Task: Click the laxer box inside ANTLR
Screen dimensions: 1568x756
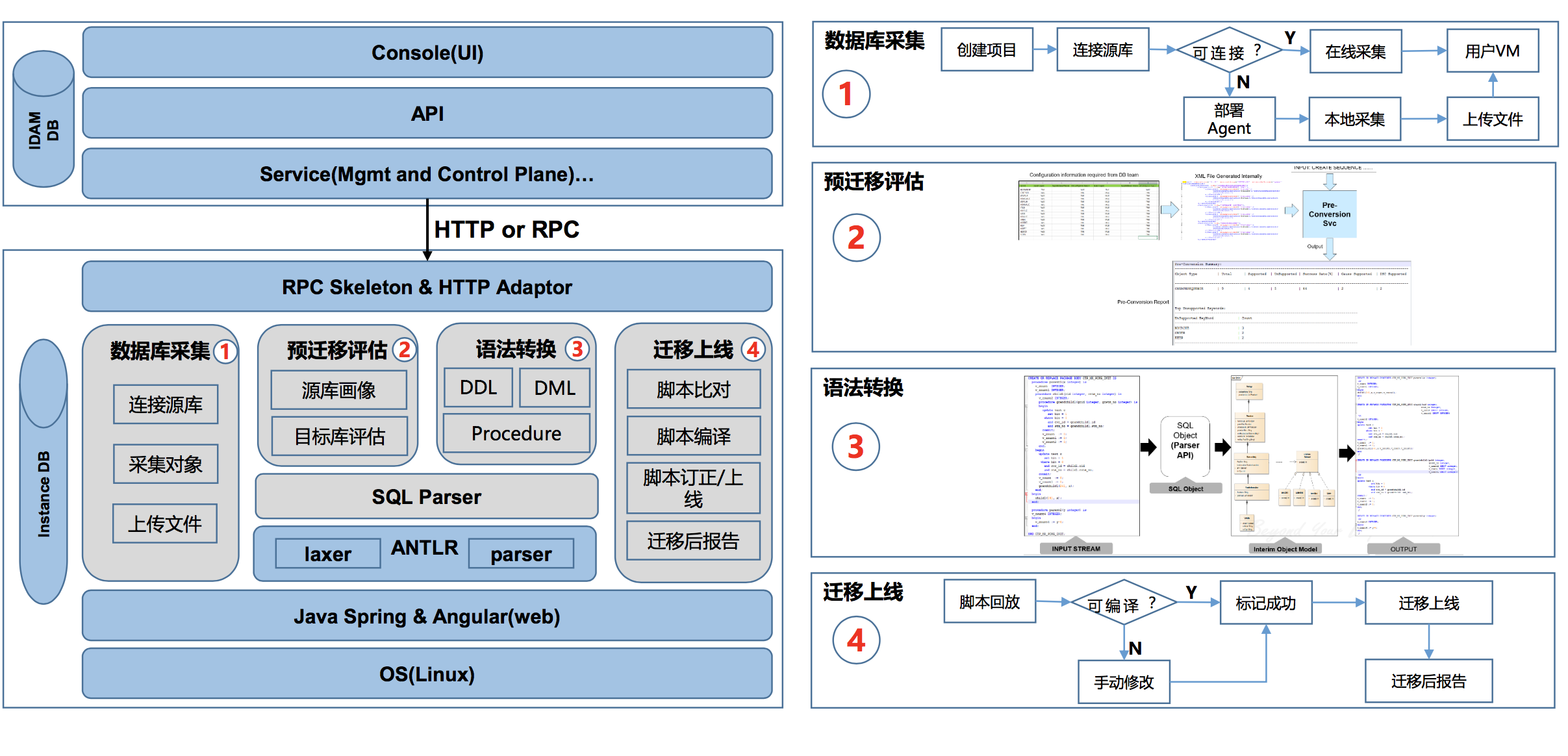Action: 327,554
